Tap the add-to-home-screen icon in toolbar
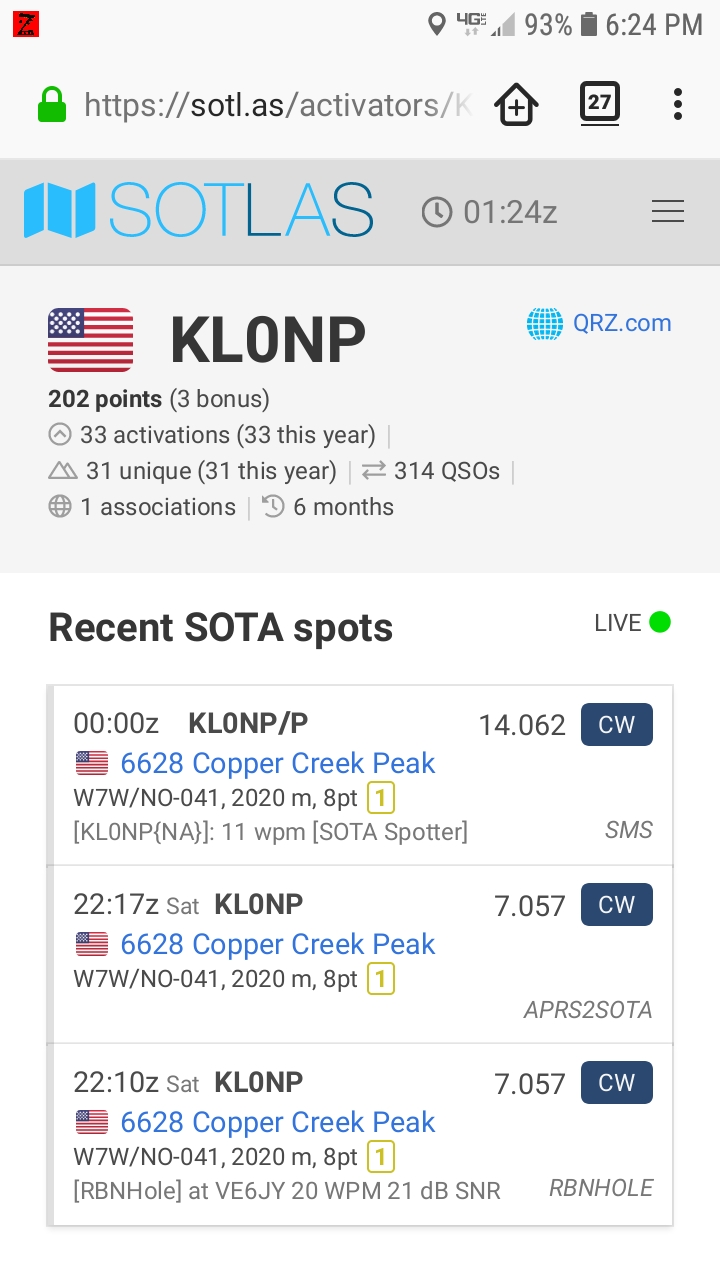The height and width of the screenshot is (1280, 720). point(516,104)
